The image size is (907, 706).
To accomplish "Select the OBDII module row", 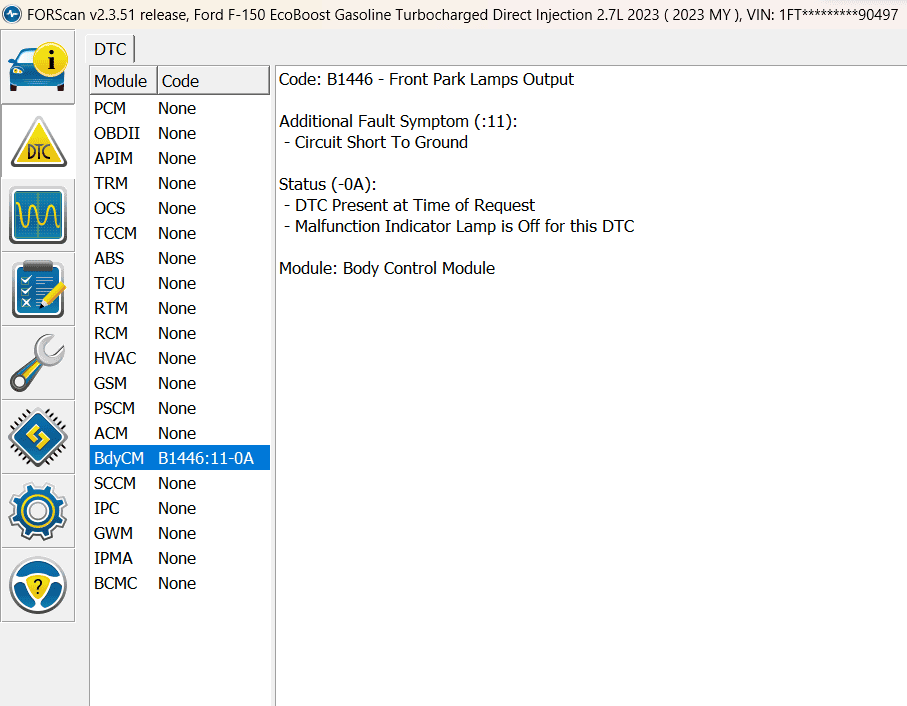I will click(x=150, y=133).
